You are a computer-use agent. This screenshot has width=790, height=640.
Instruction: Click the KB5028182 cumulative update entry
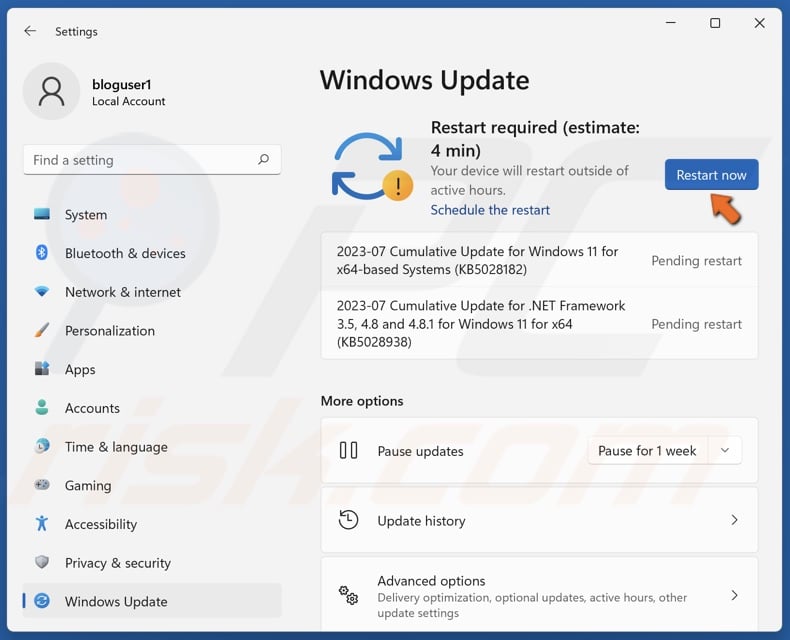pos(539,260)
